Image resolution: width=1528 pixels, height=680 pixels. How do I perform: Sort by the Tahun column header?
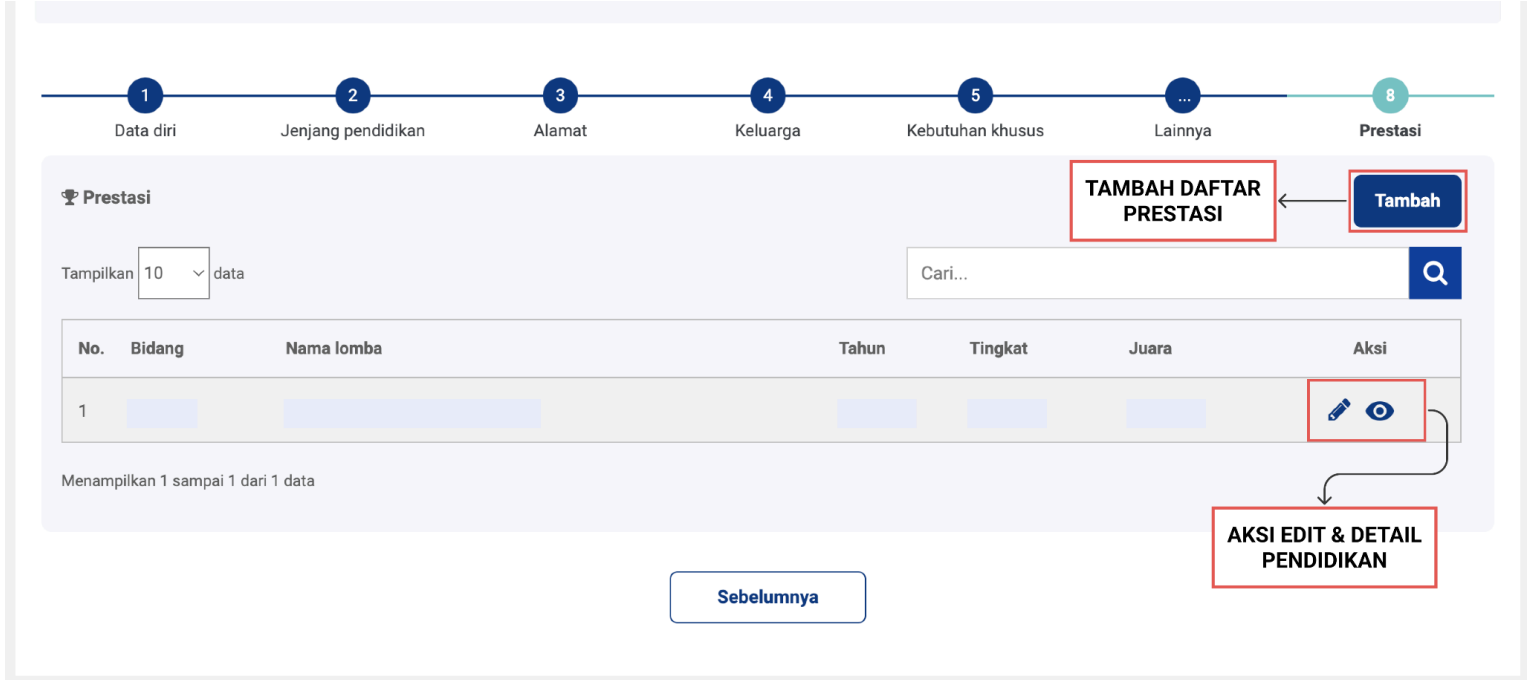(x=862, y=349)
